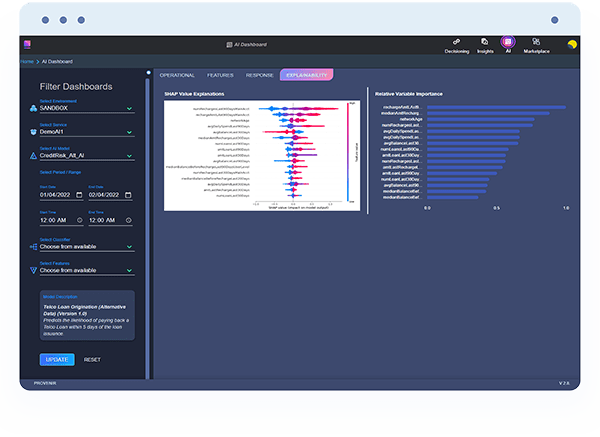The height and width of the screenshot is (437, 600).
Task: Open the Decisioning section icon
Action: pos(456,42)
